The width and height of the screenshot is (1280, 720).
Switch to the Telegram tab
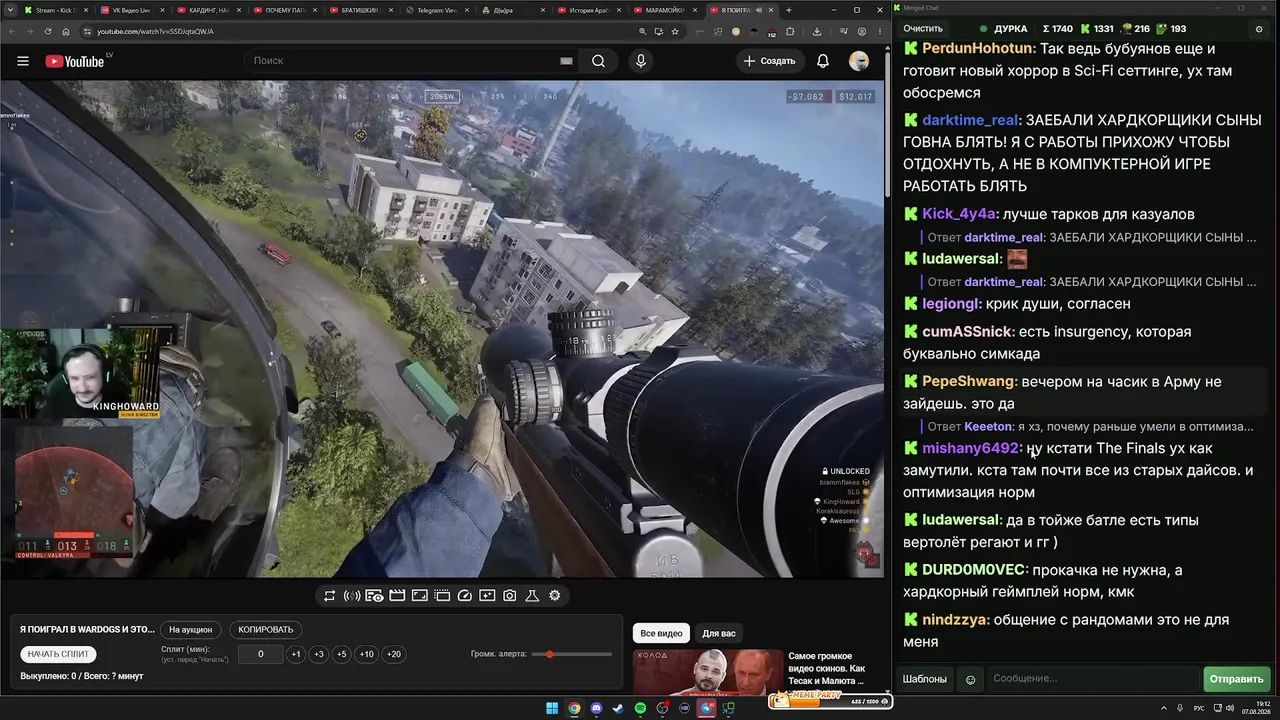coord(438,10)
